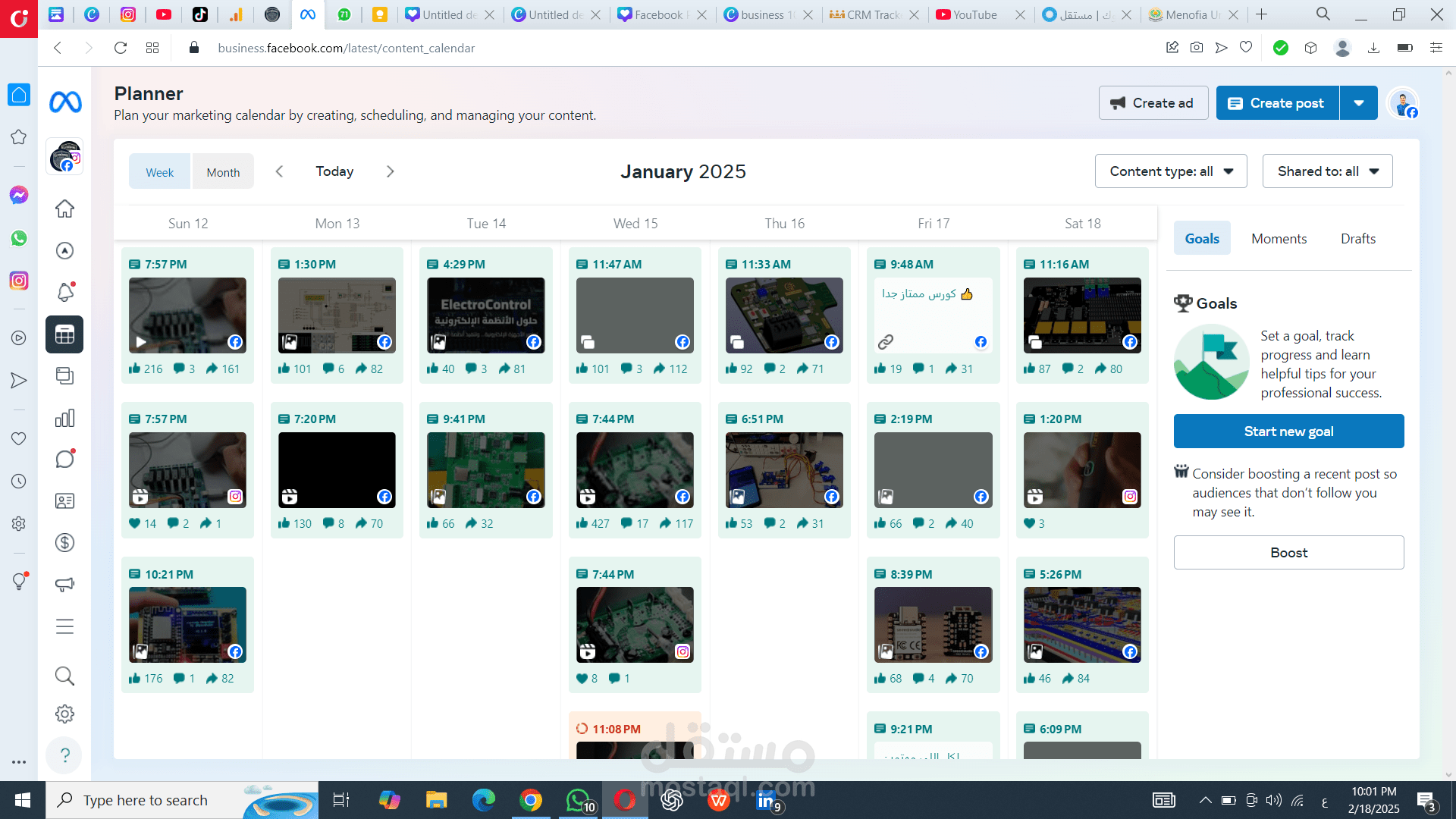Open Notifications bell in Meta sidebar
This screenshot has height=819, width=1456.
[x=64, y=292]
